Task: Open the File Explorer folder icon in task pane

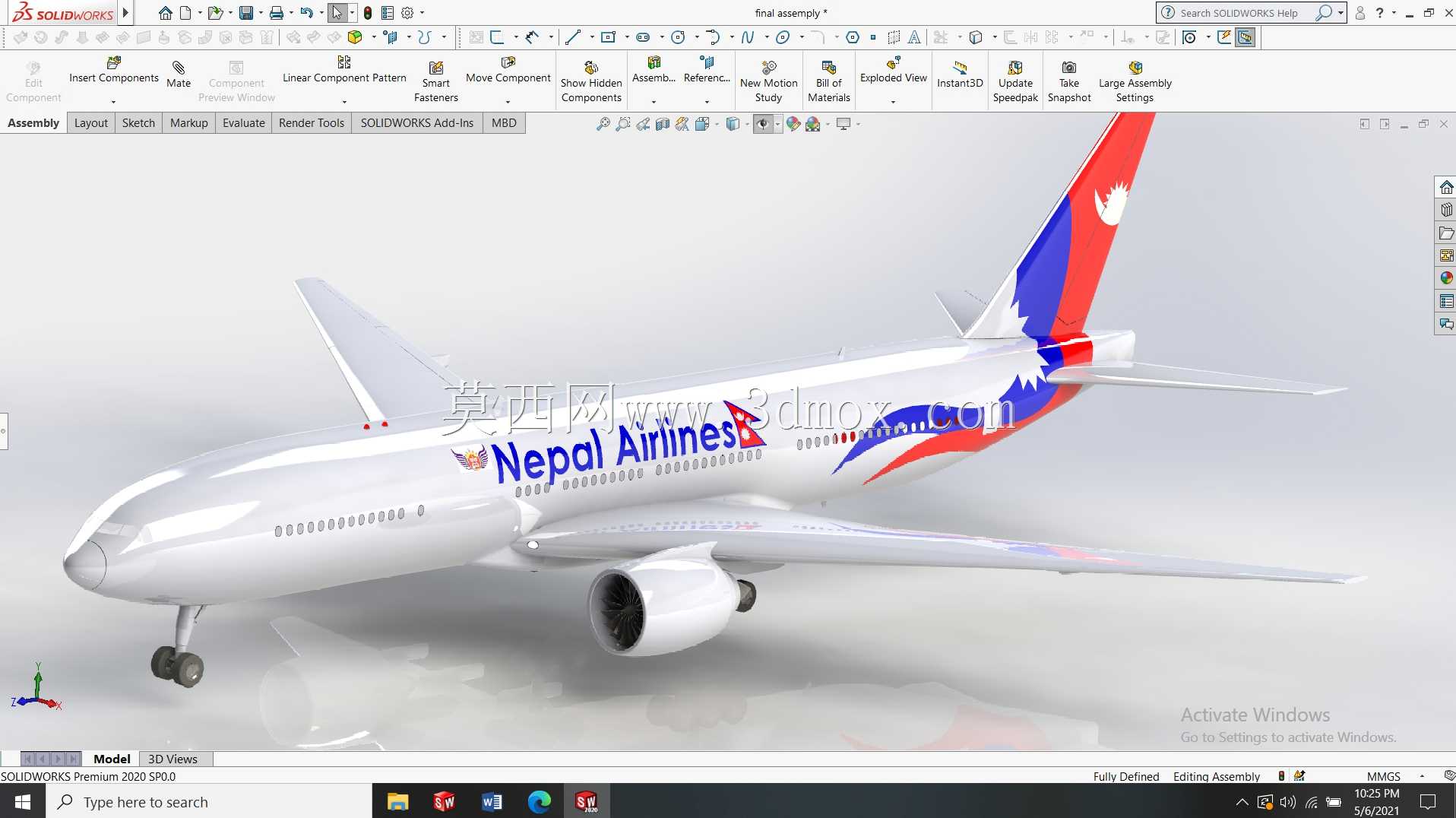Action: coord(1446,233)
